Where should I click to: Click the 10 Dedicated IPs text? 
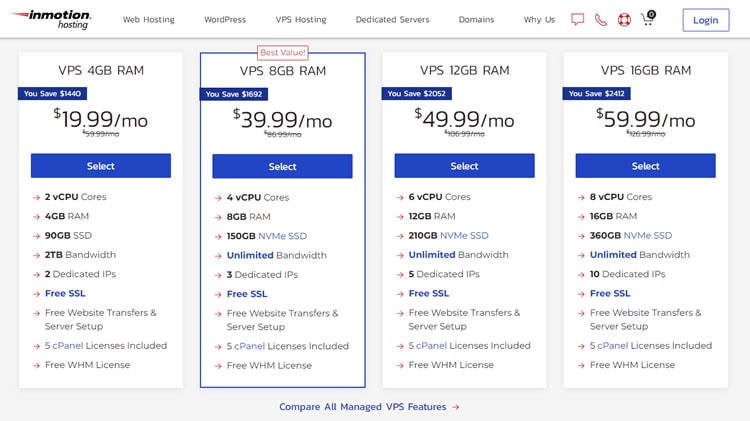628,274
